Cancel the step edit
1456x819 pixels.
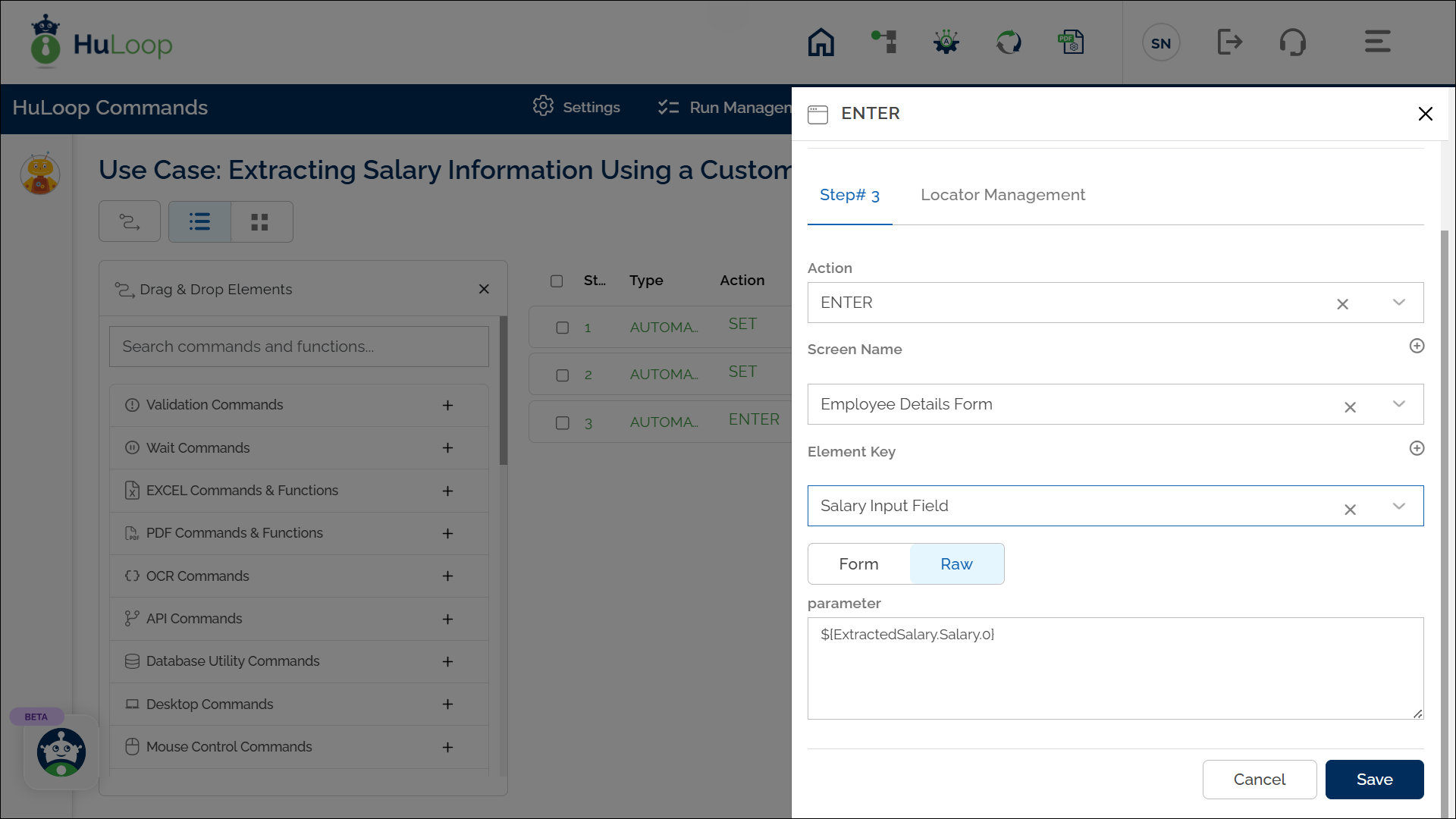[1259, 780]
